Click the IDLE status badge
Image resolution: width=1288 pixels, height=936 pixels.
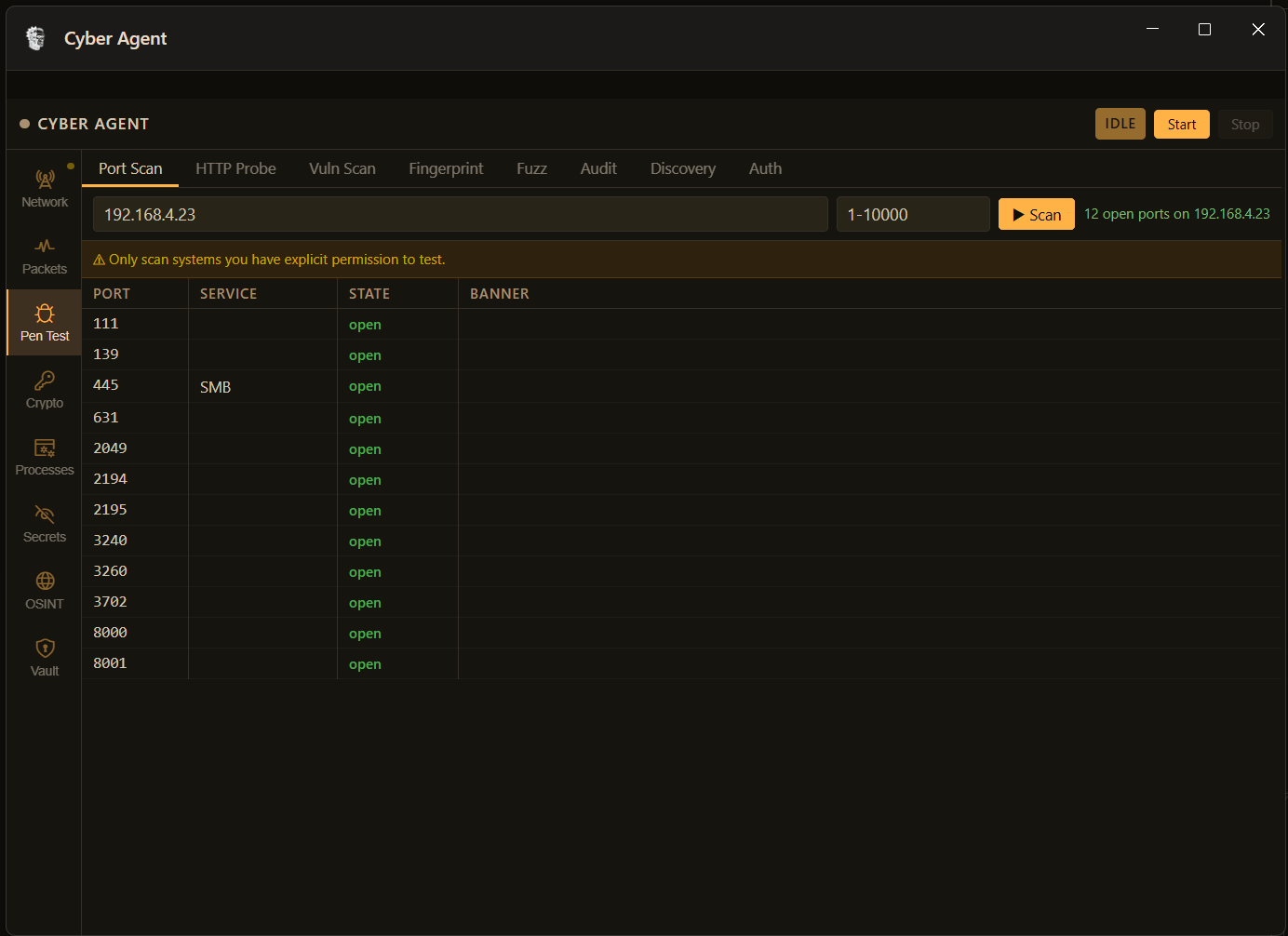click(1120, 124)
